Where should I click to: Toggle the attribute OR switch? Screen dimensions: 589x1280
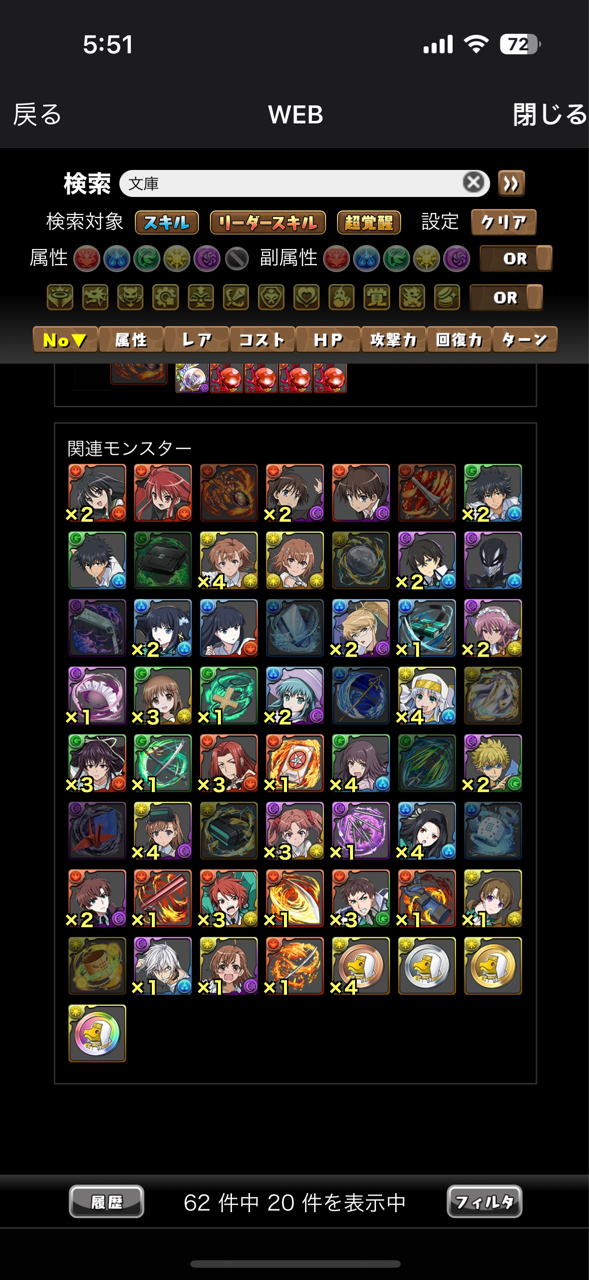516,258
